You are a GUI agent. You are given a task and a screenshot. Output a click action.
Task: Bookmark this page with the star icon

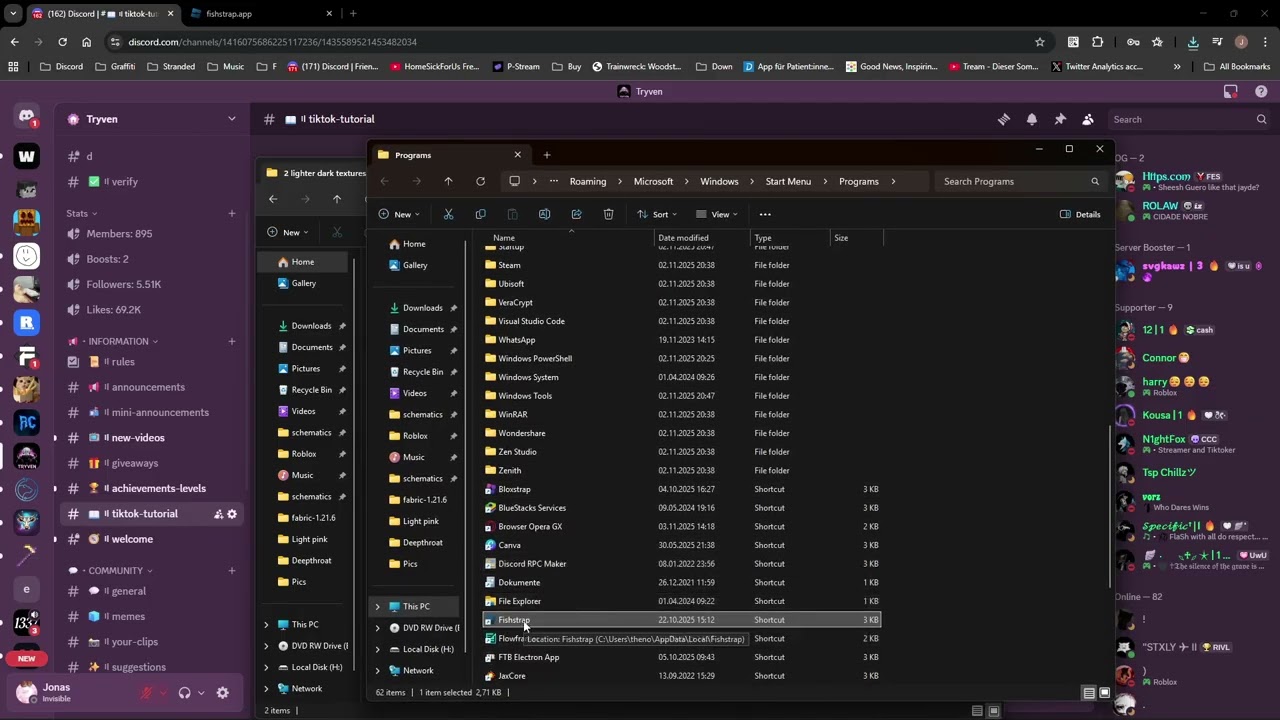tap(1040, 42)
